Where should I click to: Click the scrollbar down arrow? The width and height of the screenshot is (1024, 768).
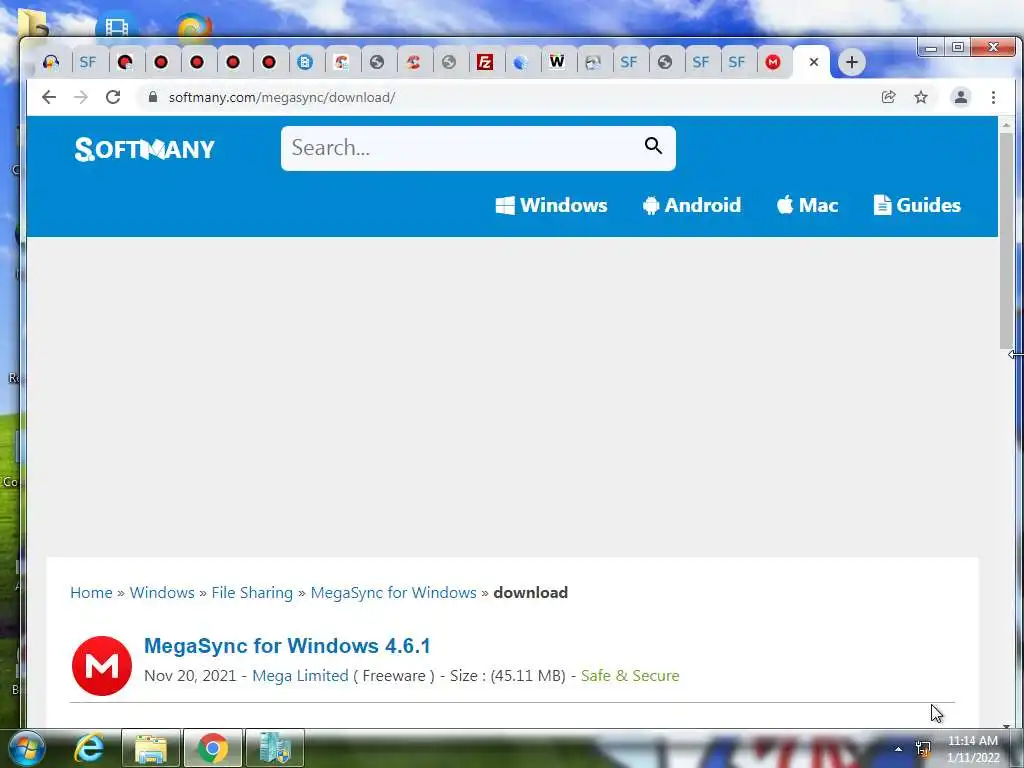(x=1006, y=725)
